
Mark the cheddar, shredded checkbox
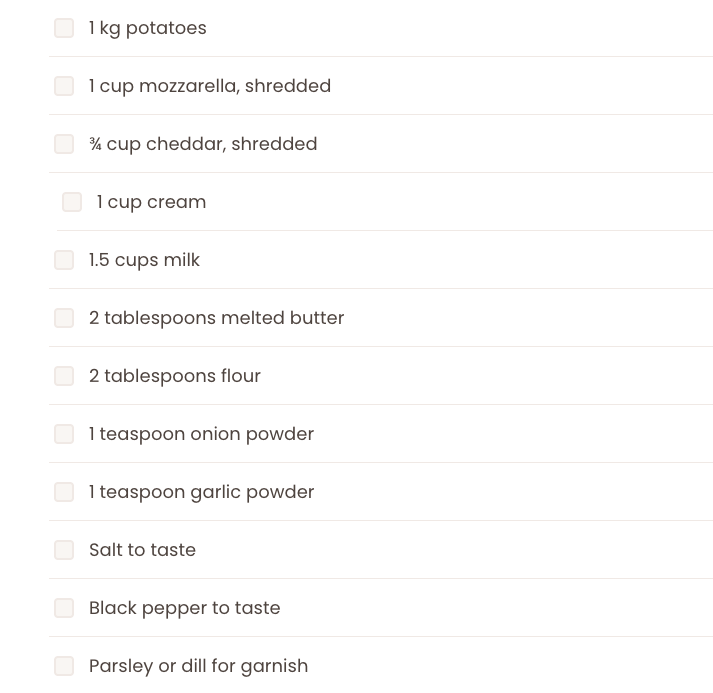[x=64, y=144]
